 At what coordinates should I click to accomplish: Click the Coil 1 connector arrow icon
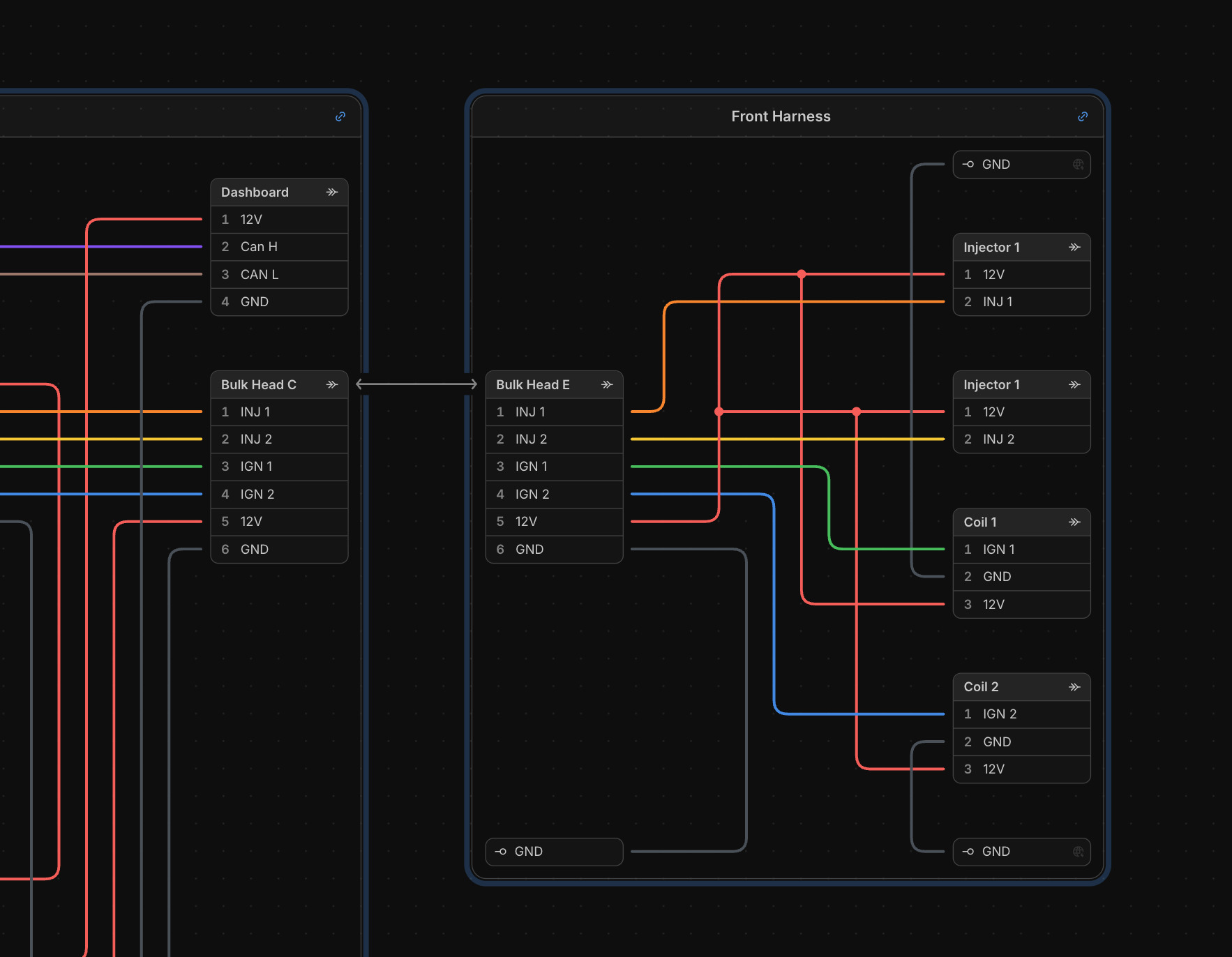tap(1074, 522)
